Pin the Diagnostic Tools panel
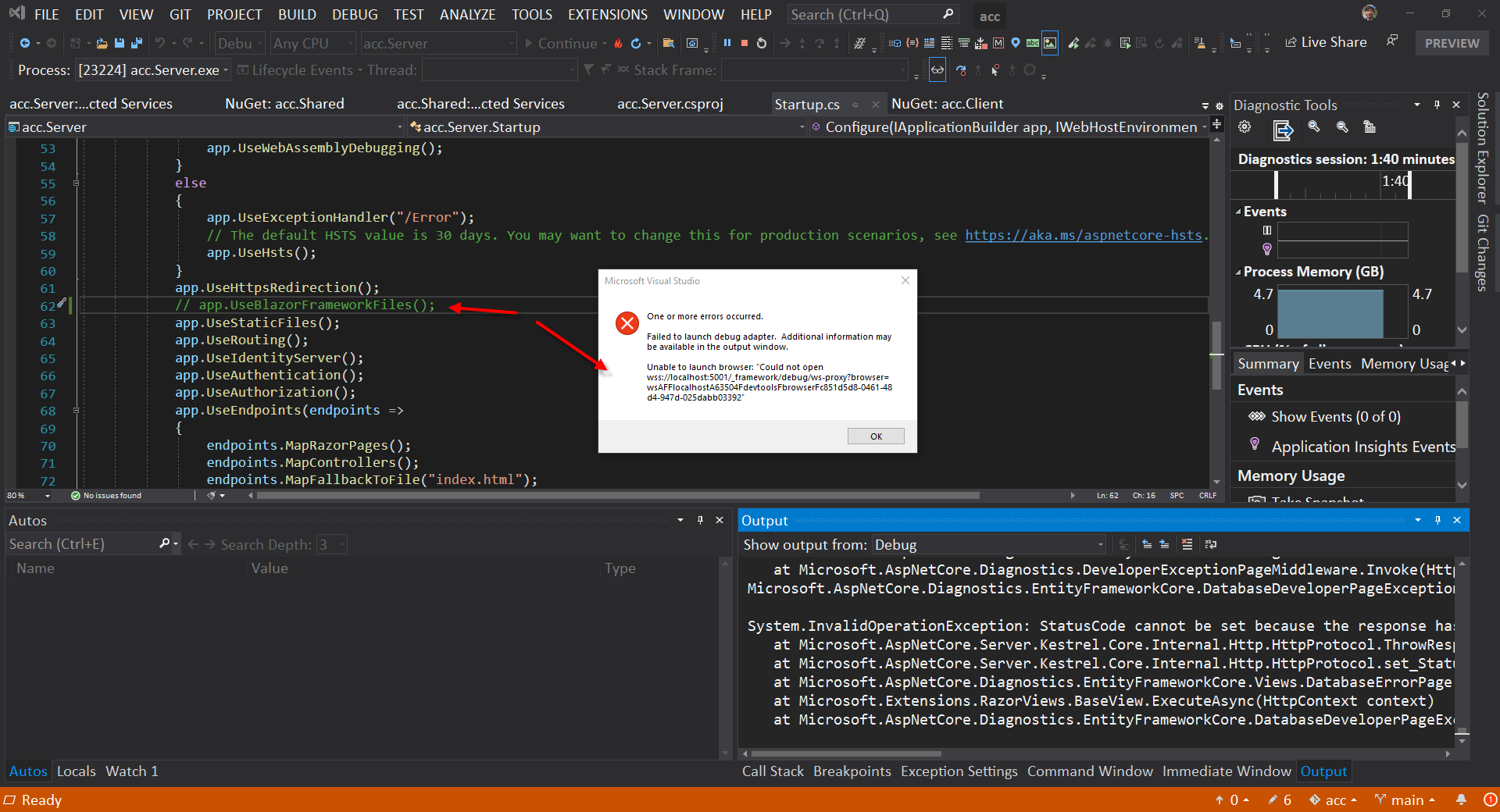Viewport: 1500px width, 812px height. 1437,104
